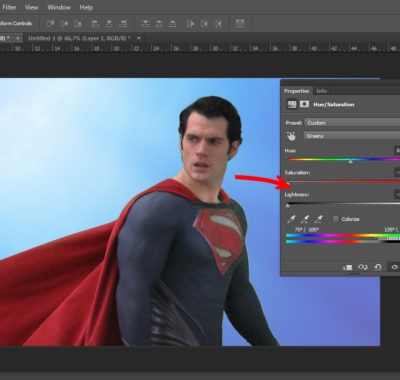Open the Window menu
The image size is (400, 380).
pos(59,7)
